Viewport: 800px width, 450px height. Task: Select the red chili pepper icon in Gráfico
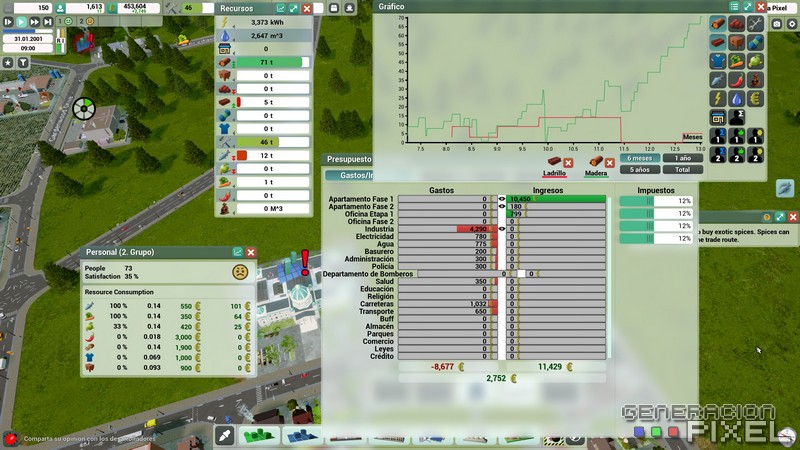pyautogui.click(x=737, y=80)
